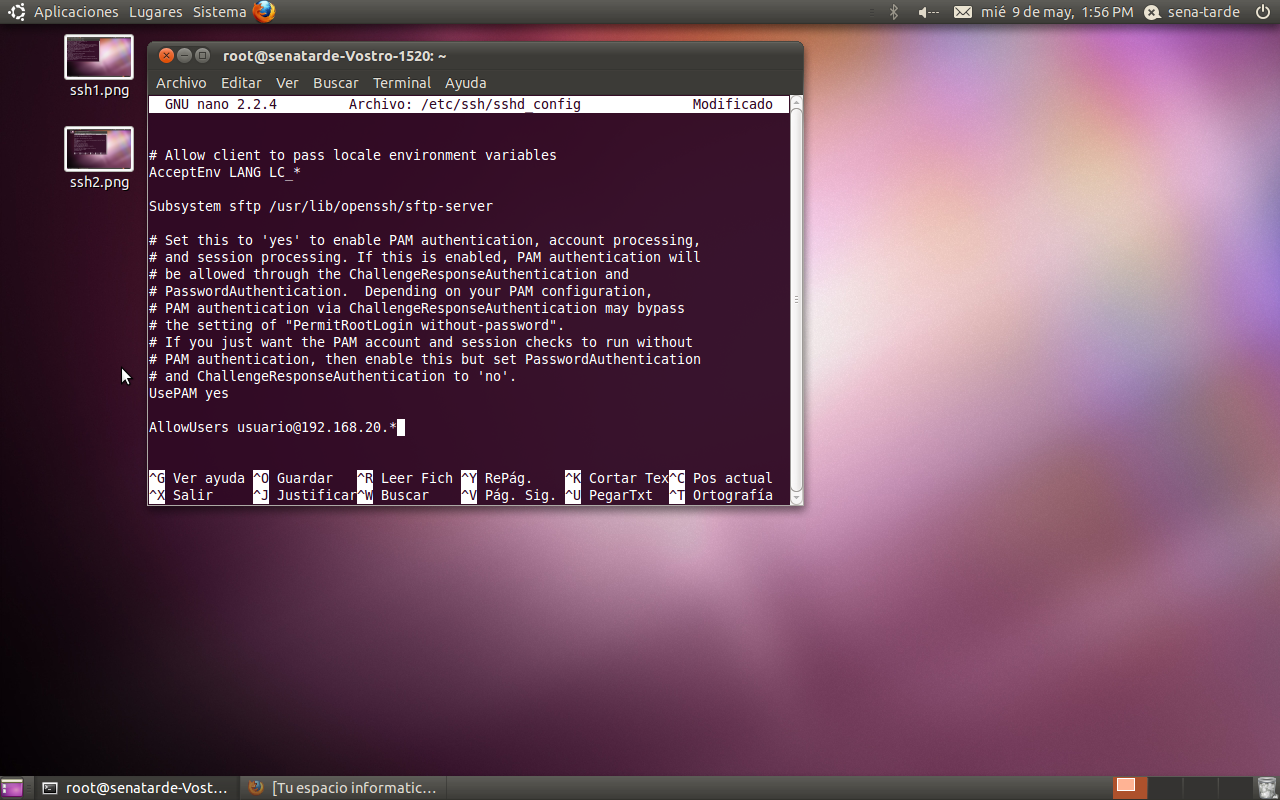
Task: Select the ssh1.png desktop file
Action: pyautogui.click(x=99, y=66)
